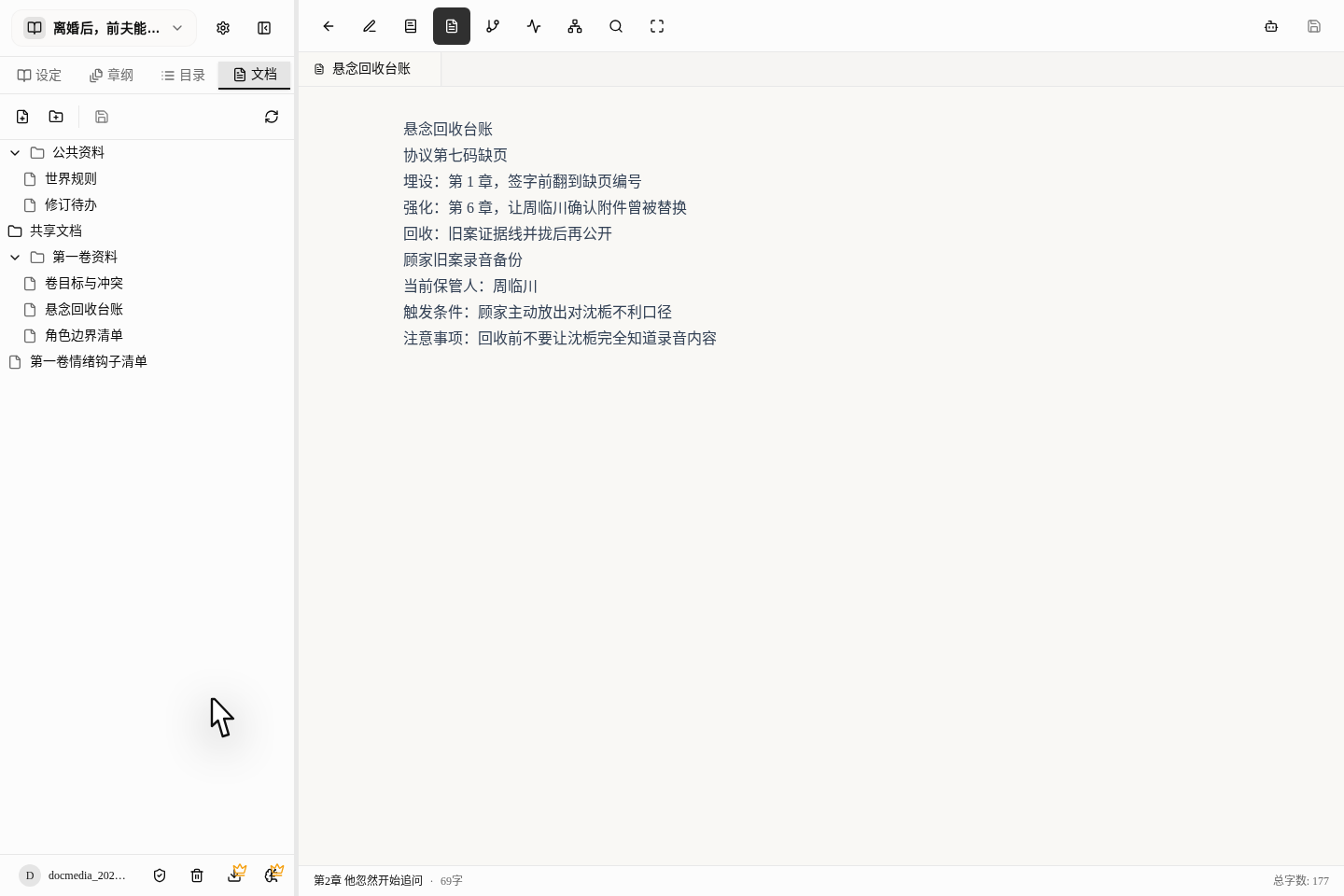The height and width of the screenshot is (896, 1344).
Task: Create a new folder with folder-plus icon
Action: coord(56,117)
